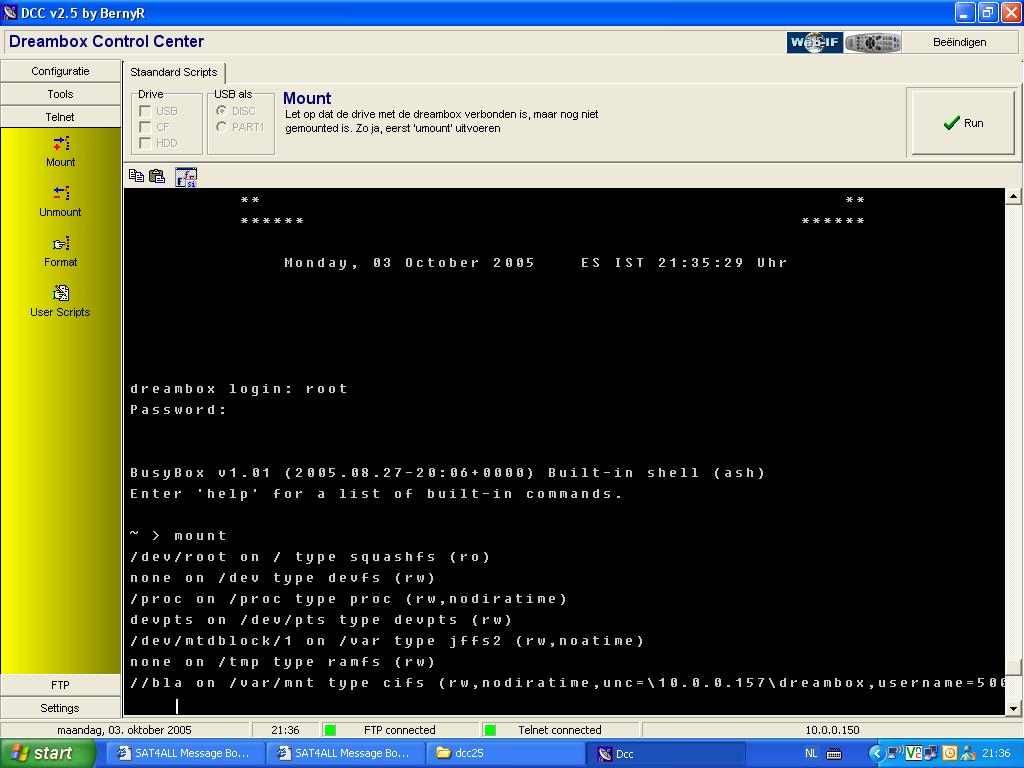Image resolution: width=1024 pixels, height=768 pixels.
Task: Open the Format script icon
Action: 61,244
